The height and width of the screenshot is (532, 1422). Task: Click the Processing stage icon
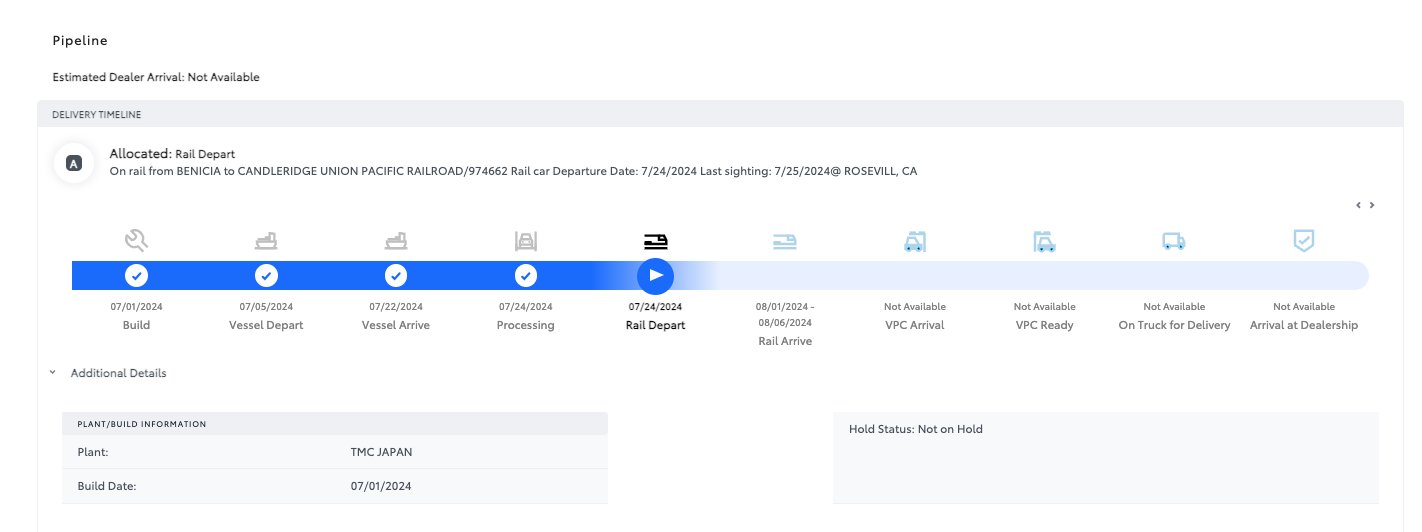pyautogui.click(x=526, y=240)
